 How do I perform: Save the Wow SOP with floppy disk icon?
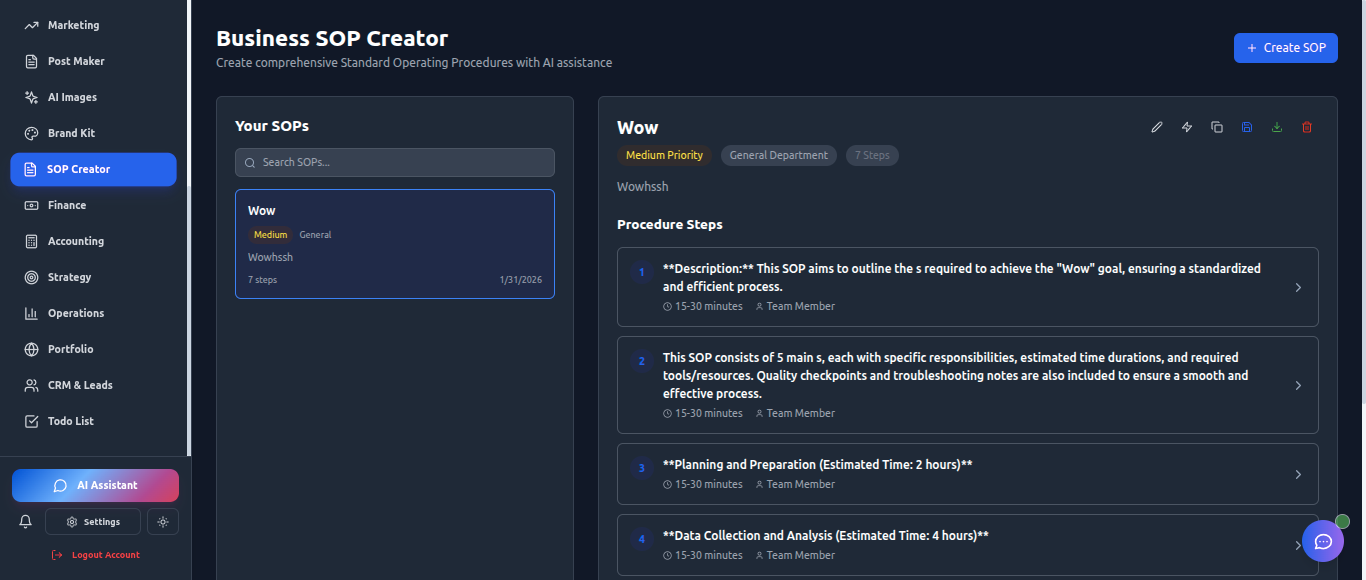pos(1246,127)
